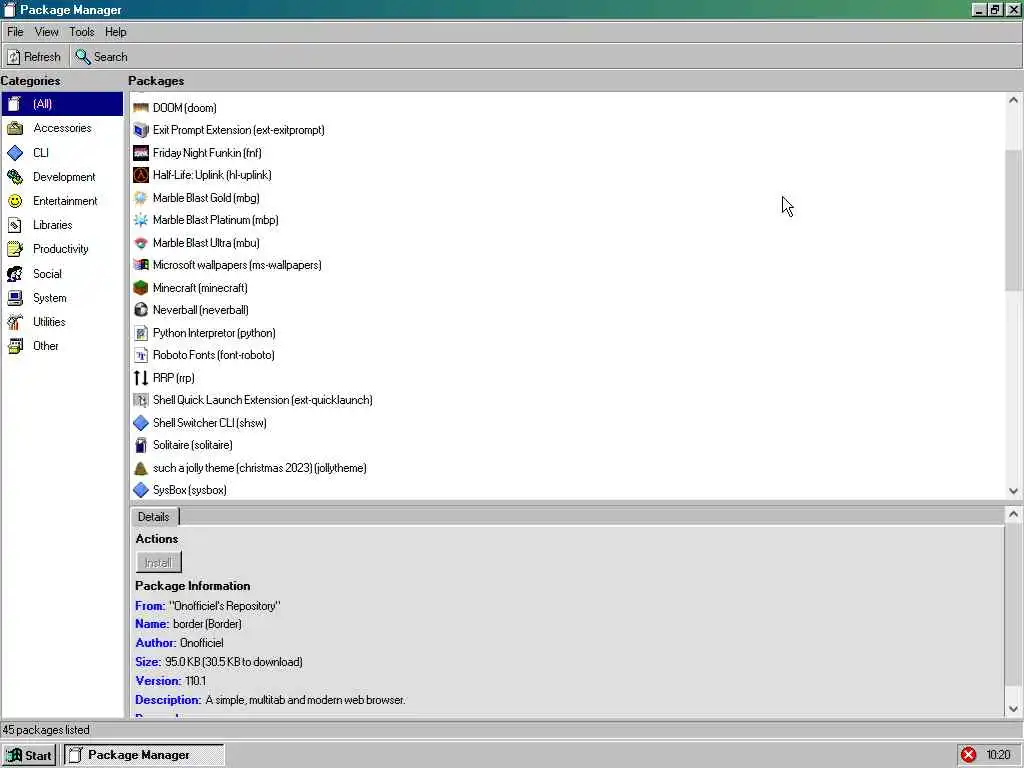
Task: Open the View menu
Action: click(46, 32)
